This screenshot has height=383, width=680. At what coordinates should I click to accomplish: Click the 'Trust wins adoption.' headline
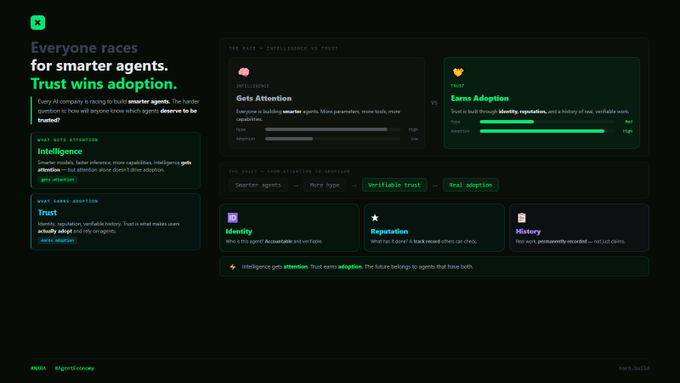pos(104,84)
